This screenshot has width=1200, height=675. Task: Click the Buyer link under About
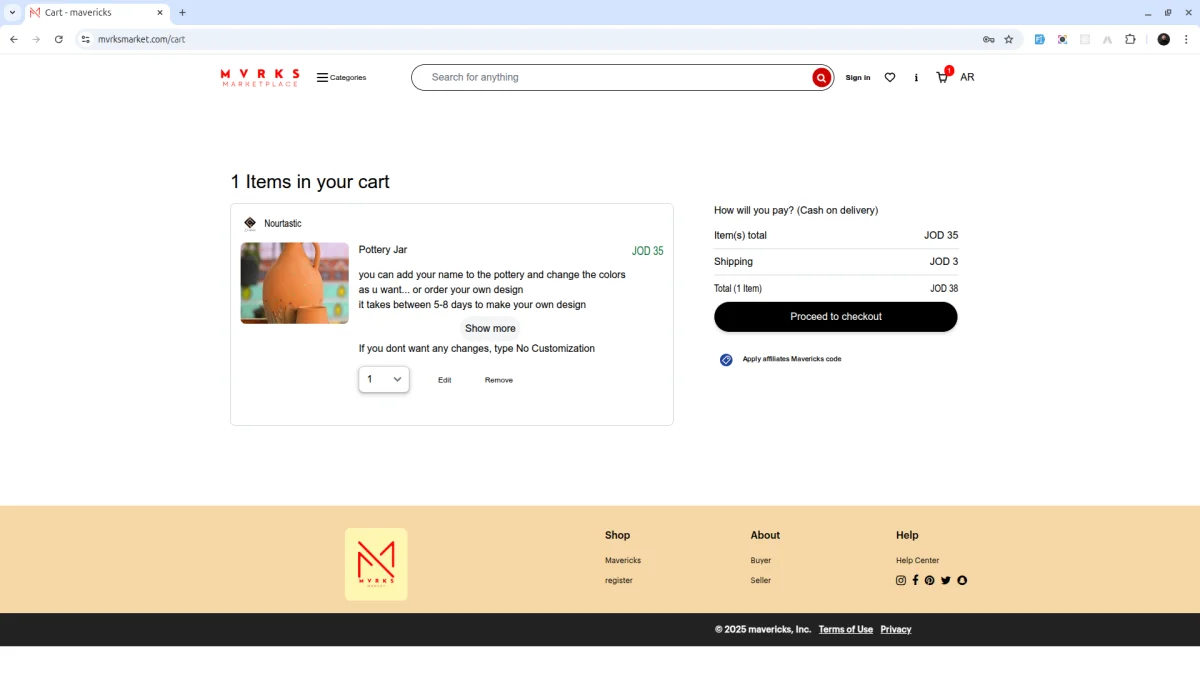pyautogui.click(x=761, y=561)
